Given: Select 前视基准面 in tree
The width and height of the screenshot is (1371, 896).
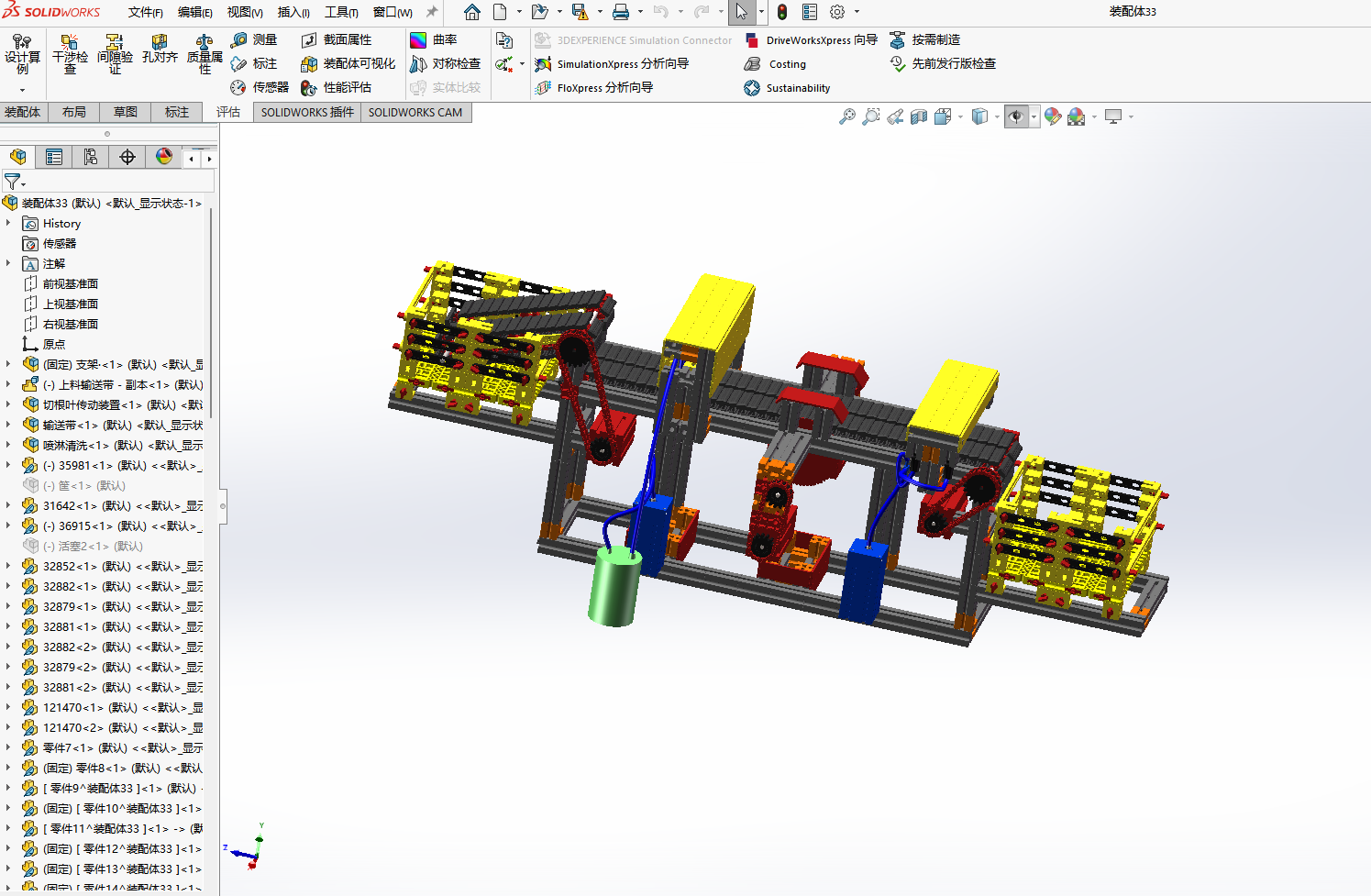Looking at the screenshot, I should point(70,283).
